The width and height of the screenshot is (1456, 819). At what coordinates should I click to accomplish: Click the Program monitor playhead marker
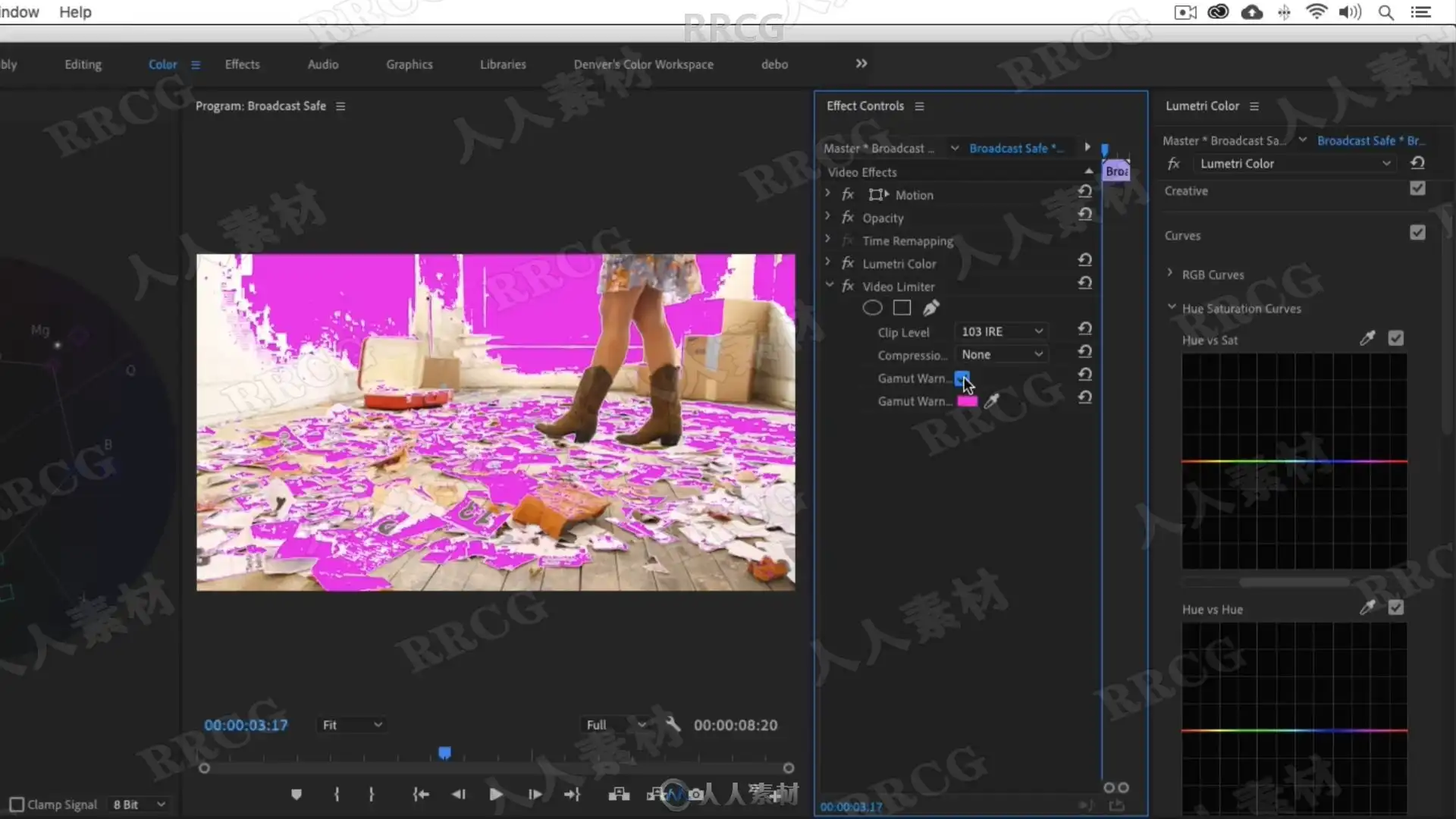point(444,752)
